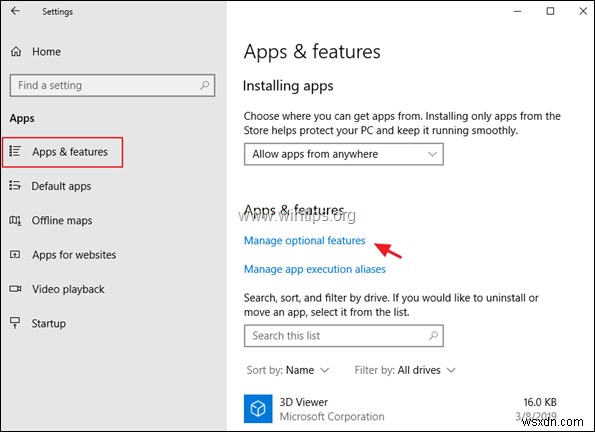Open Startup settings page
This screenshot has height=432, width=595.
49,323
